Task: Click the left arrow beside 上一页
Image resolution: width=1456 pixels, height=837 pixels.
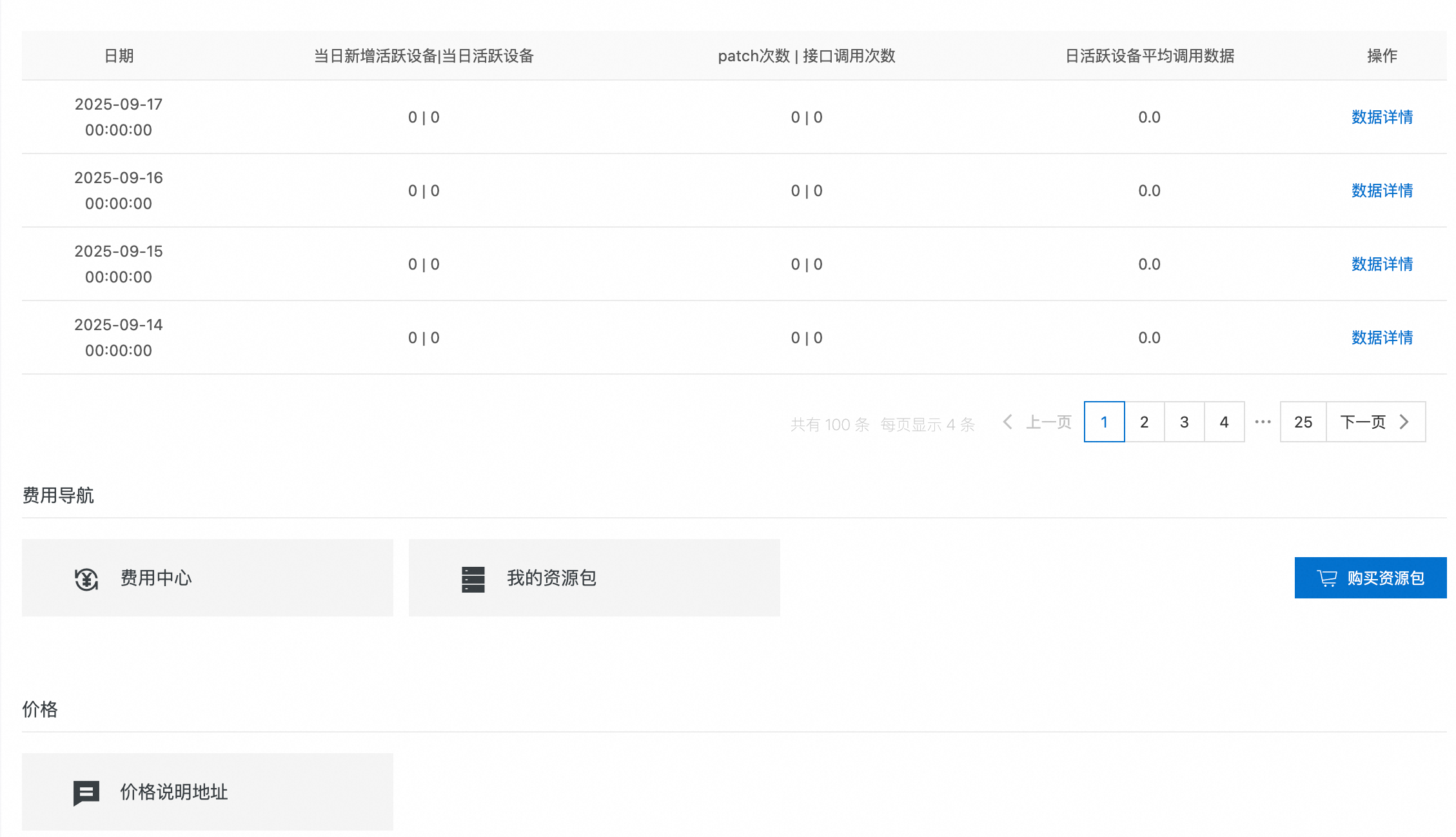Action: click(1008, 422)
